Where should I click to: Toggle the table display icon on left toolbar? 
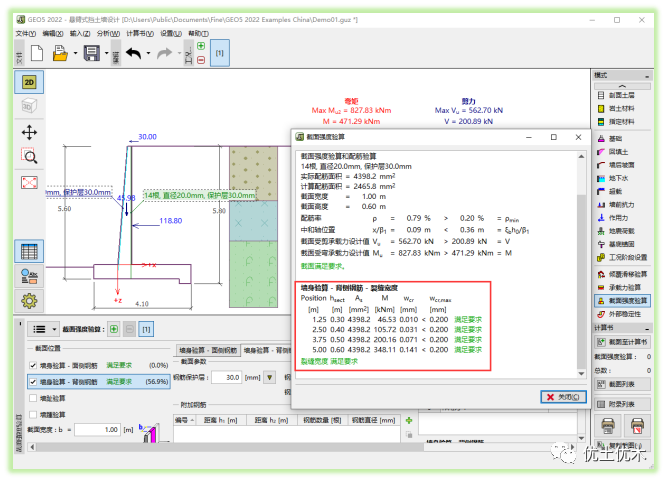pos(29,251)
